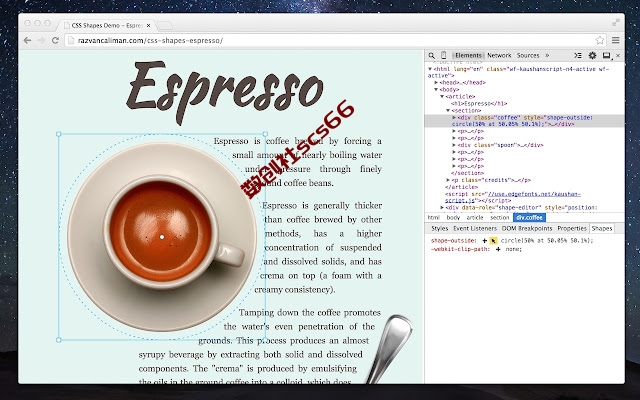Expand the p class credits node
This screenshot has width=640, height=400.
point(448,180)
